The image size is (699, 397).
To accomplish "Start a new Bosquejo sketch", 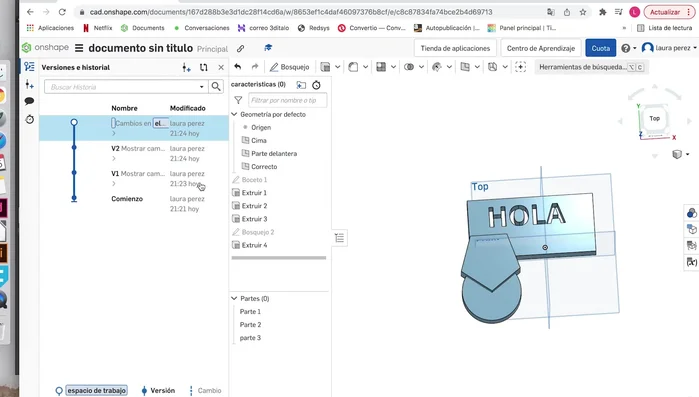I will pyautogui.click(x=290, y=67).
